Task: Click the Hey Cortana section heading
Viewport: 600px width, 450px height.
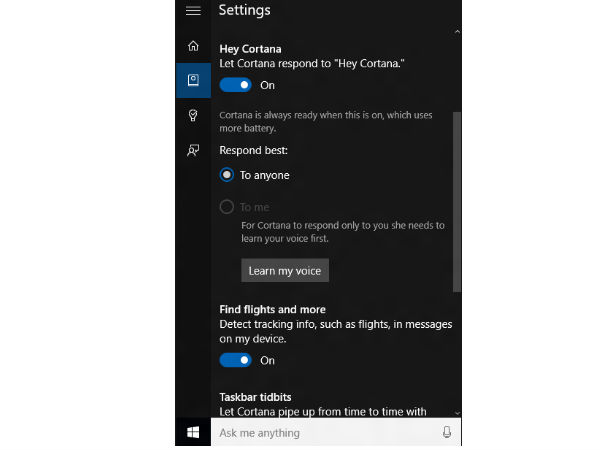Action: pos(250,48)
